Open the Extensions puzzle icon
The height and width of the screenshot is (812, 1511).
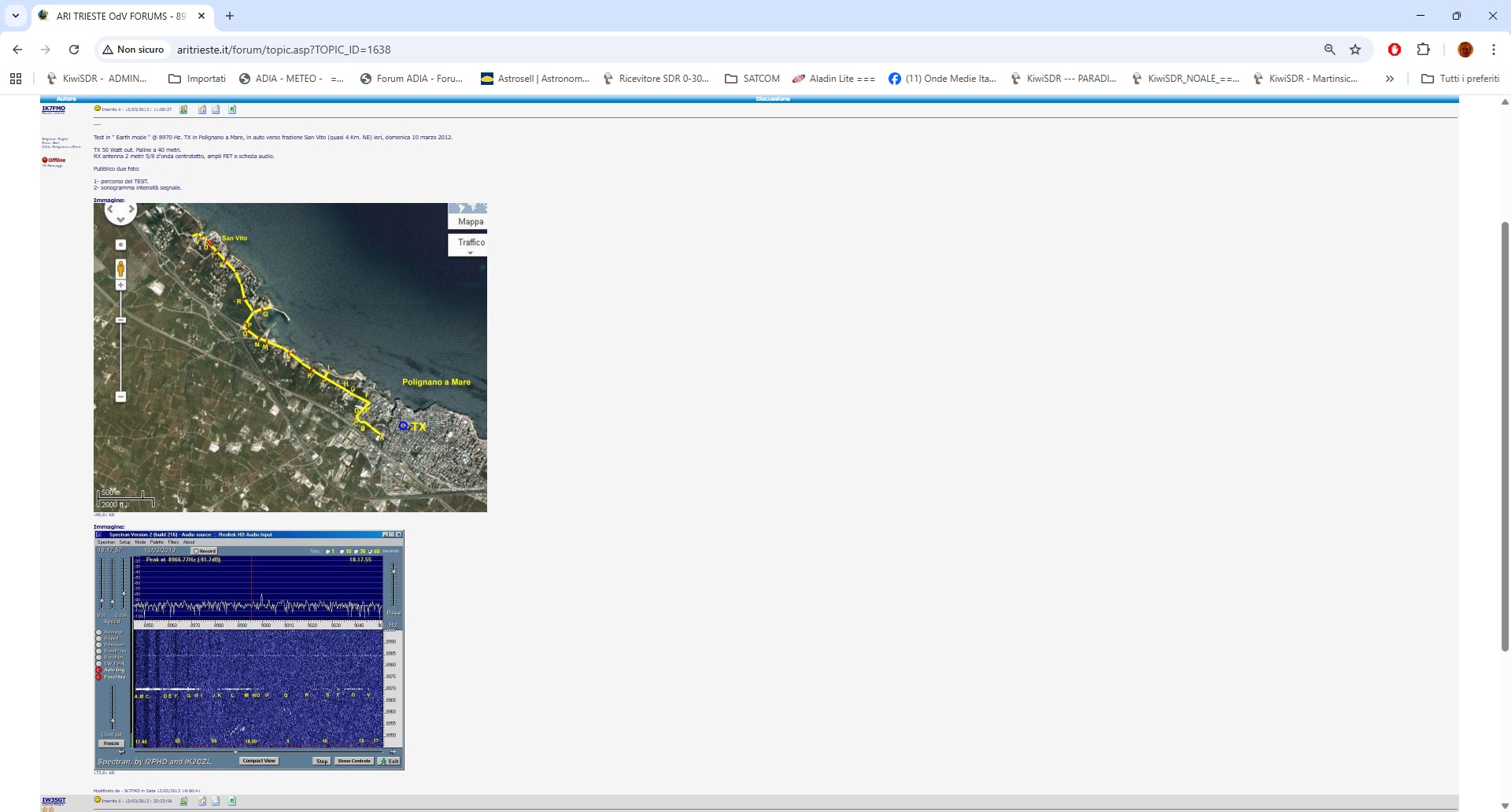click(x=1423, y=50)
